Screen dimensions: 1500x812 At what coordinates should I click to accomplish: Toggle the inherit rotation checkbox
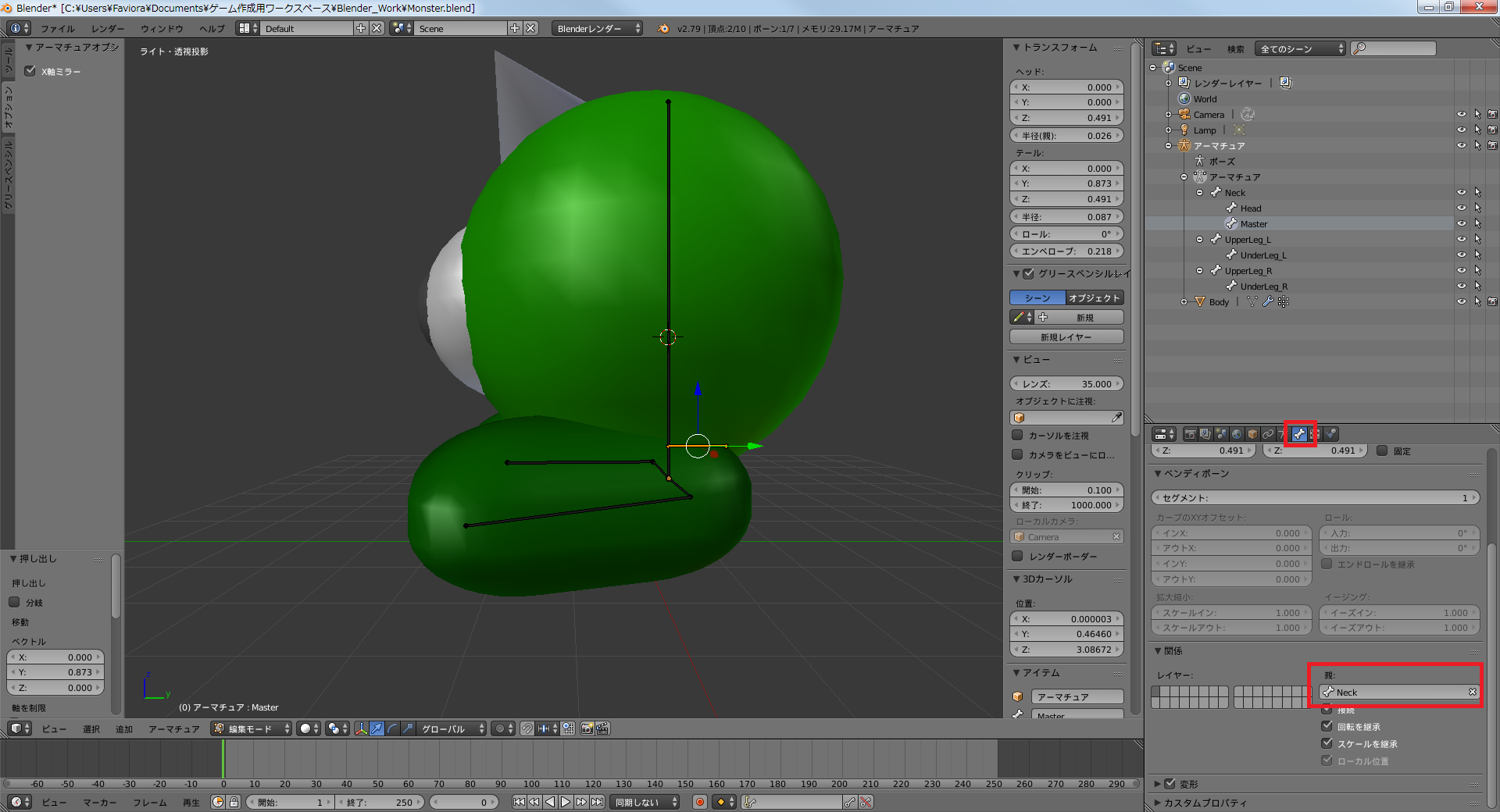pos(1327,726)
